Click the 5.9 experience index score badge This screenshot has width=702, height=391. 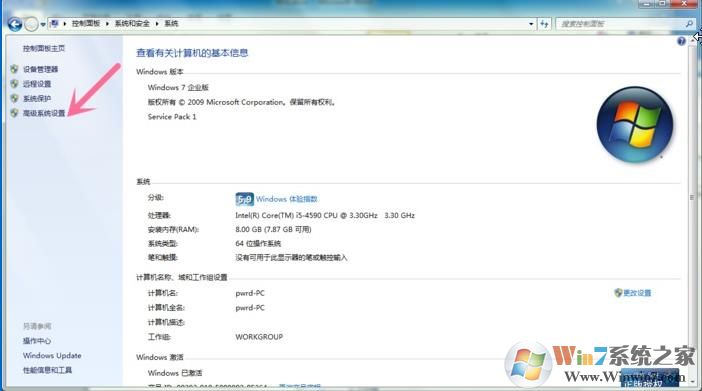coord(244,199)
